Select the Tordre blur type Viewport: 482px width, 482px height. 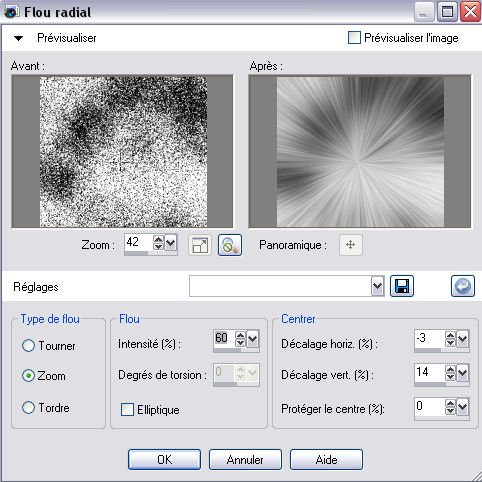click(x=28, y=408)
